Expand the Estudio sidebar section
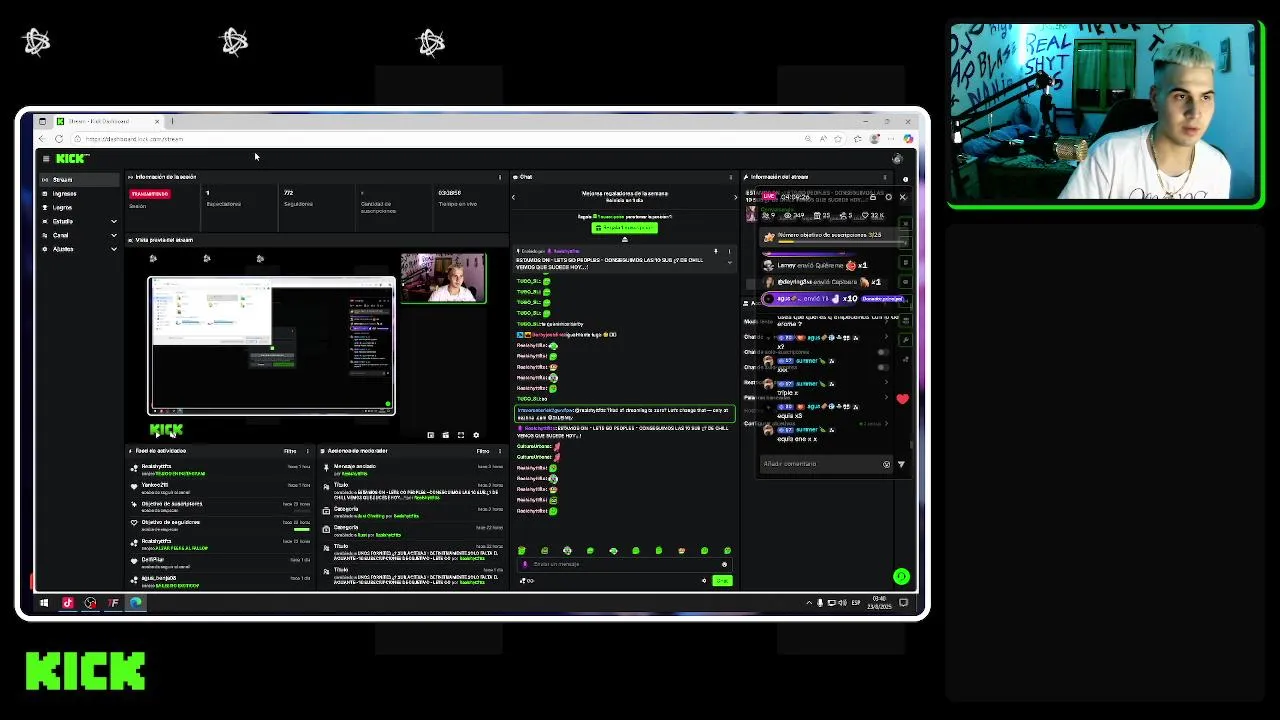The height and width of the screenshot is (720, 1280). click(x=78, y=221)
